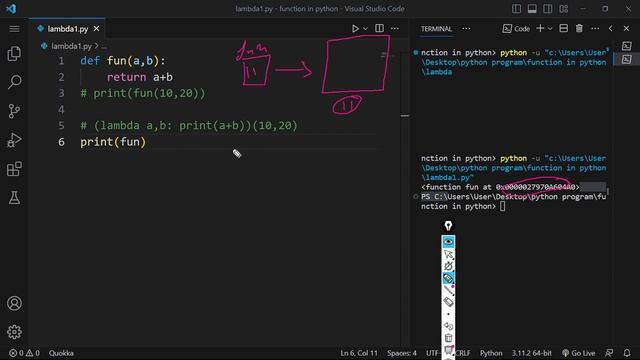Split the editor right

(379, 28)
